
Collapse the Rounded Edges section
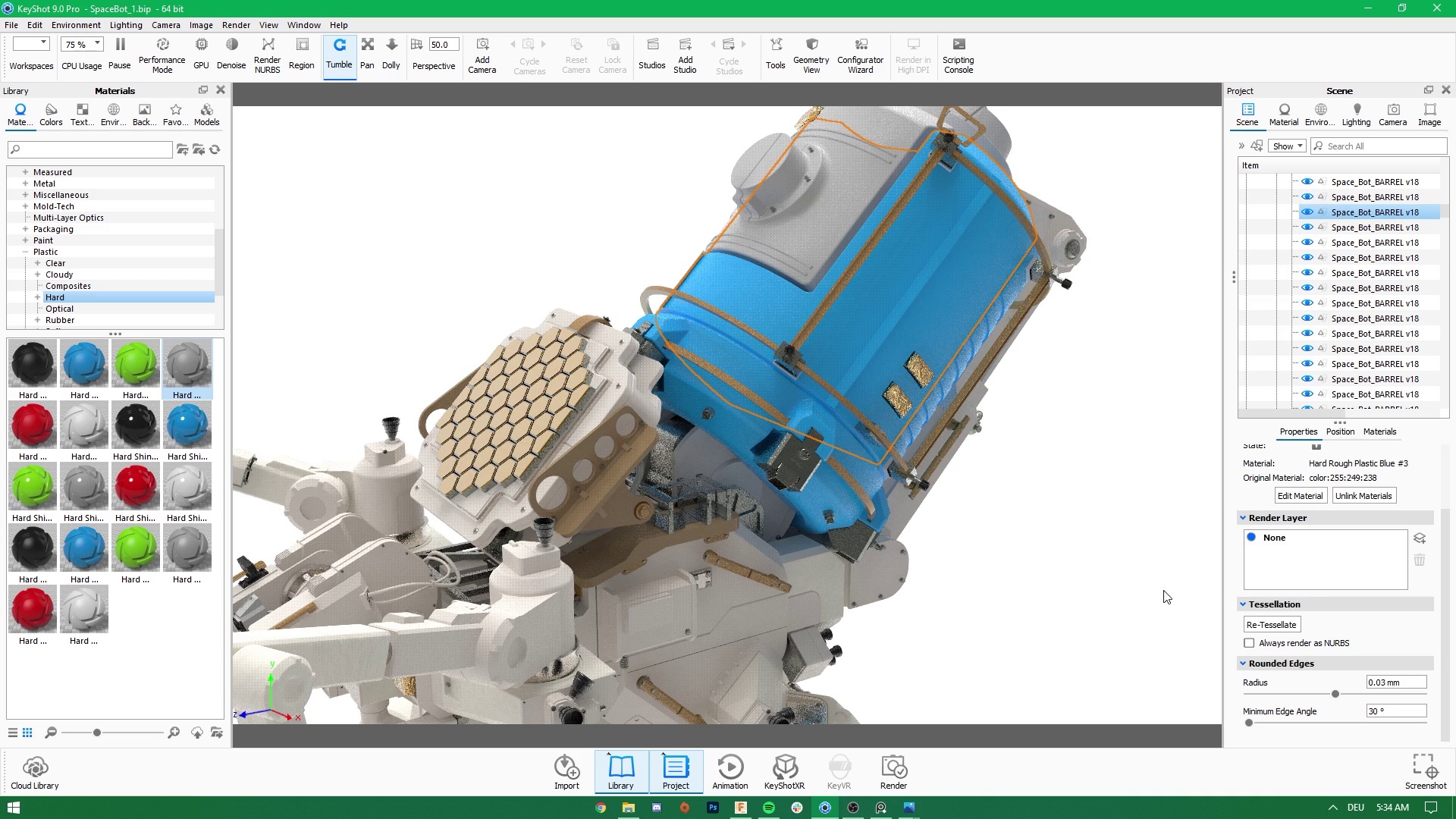(x=1243, y=664)
